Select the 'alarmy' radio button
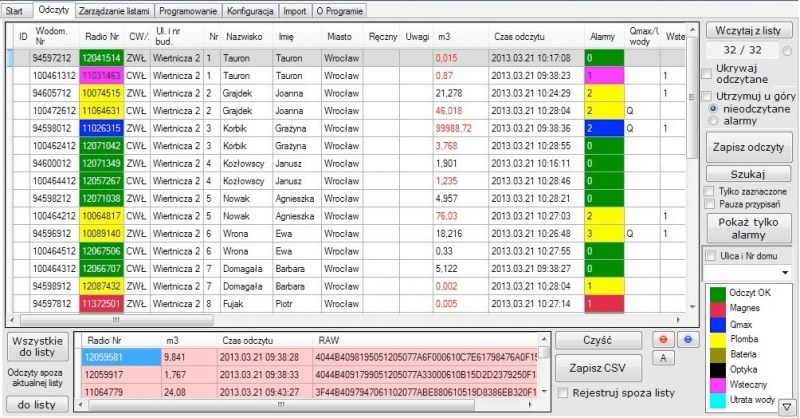The height and width of the screenshot is (418, 800). pyautogui.click(x=713, y=120)
